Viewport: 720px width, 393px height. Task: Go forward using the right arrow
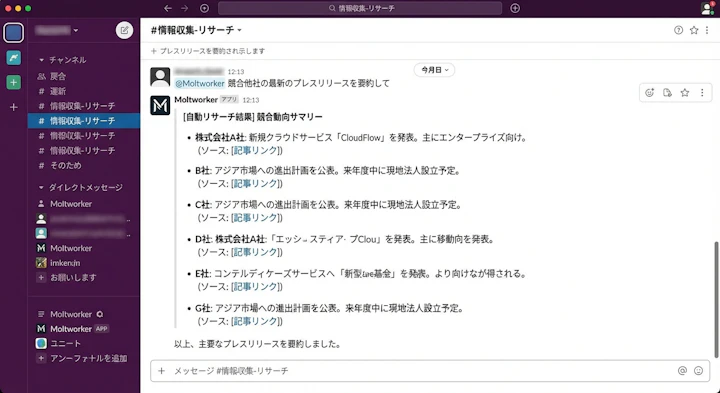pyautogui.click(x=185, y=8)
